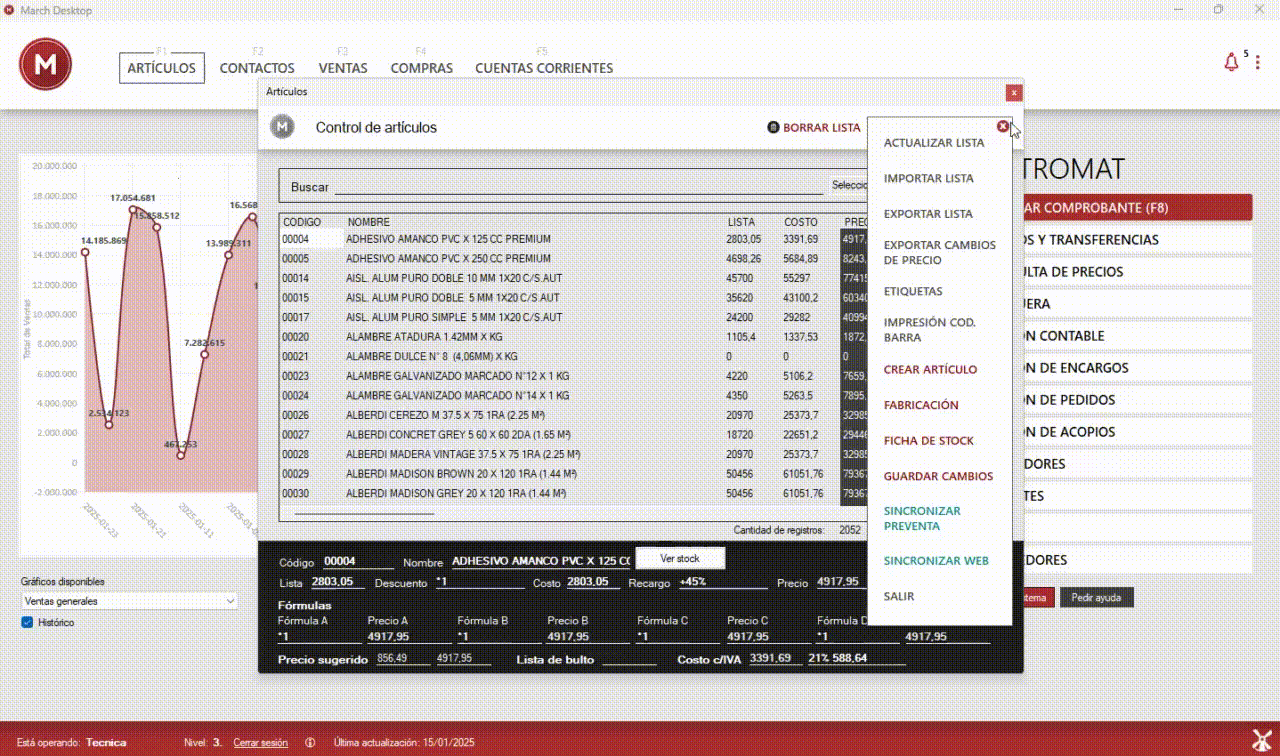Click the Fórmula A field
The width and height of the screenshot is (1280, 756).
(x=318, y=636)
